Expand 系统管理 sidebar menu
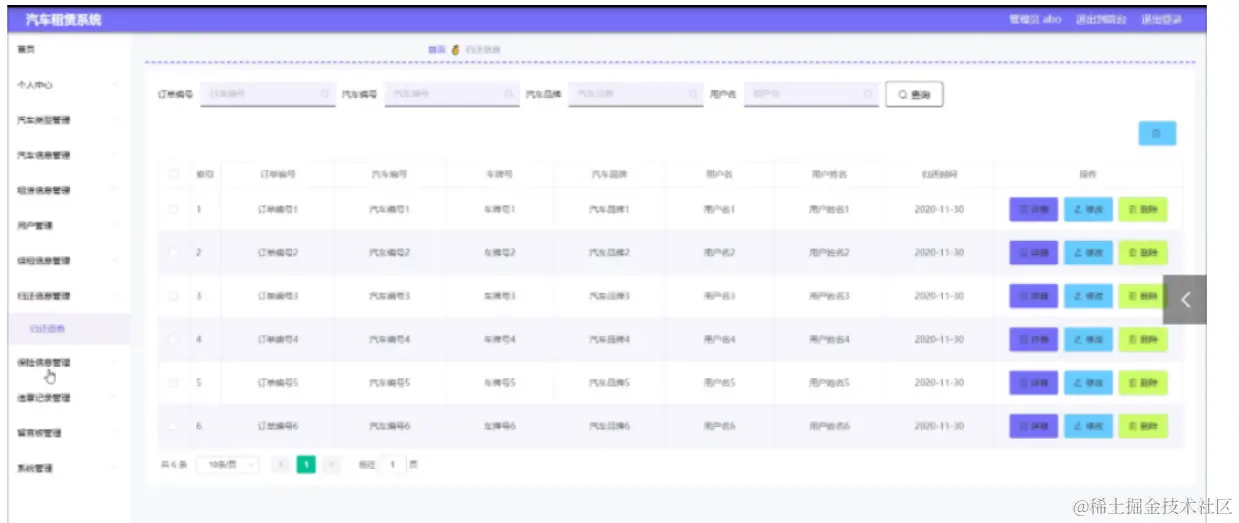This screenshot has height=523, width=1239. coord(68,468)
